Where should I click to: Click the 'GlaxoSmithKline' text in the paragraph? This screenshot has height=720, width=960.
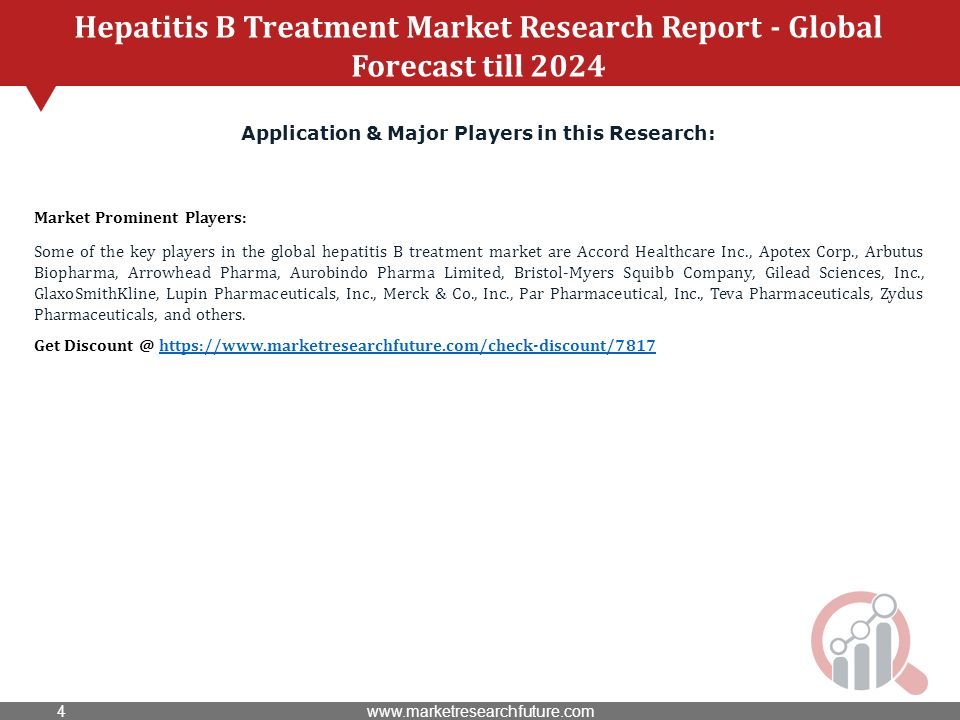pos(96,294)
